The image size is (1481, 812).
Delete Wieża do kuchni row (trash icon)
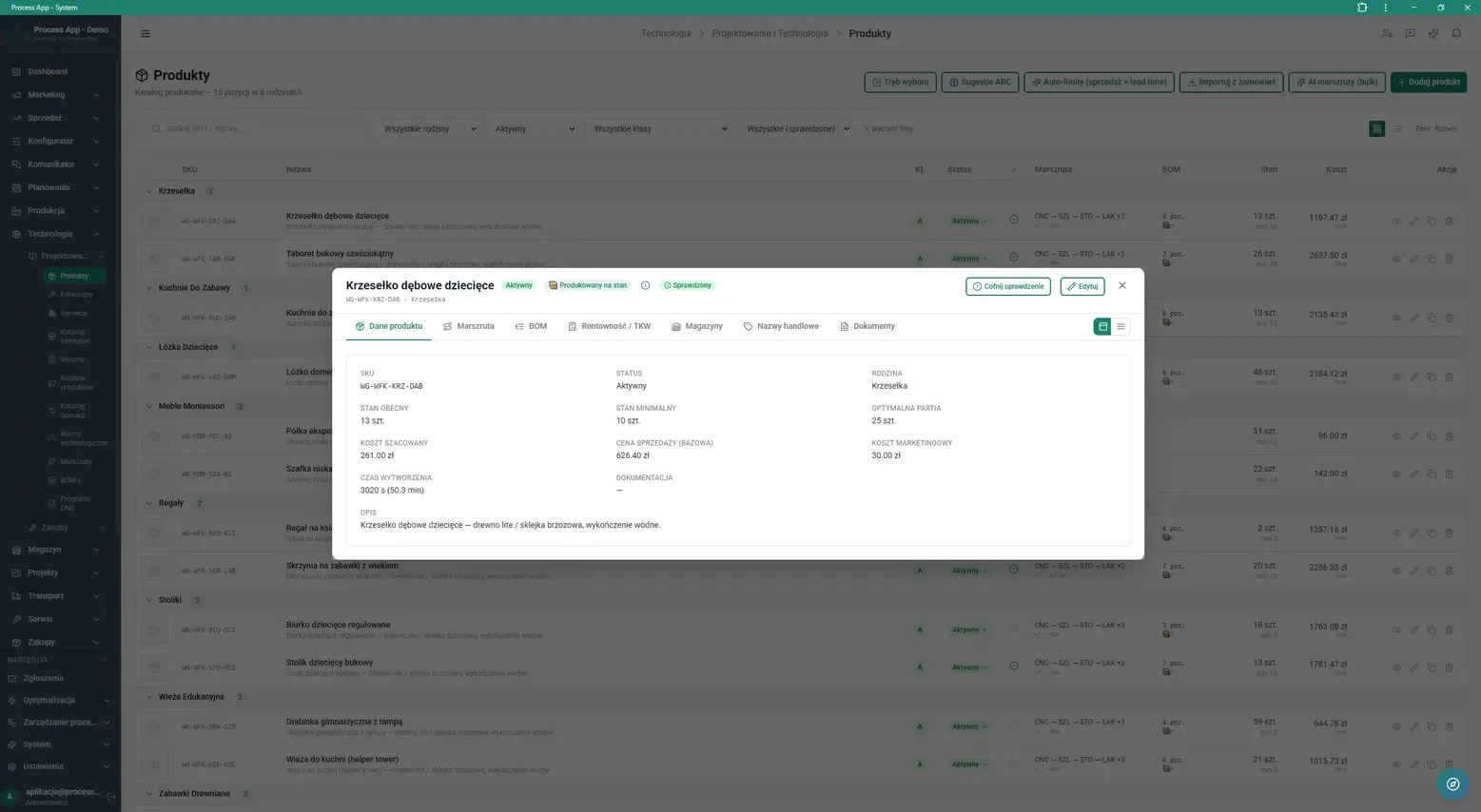1450,764
